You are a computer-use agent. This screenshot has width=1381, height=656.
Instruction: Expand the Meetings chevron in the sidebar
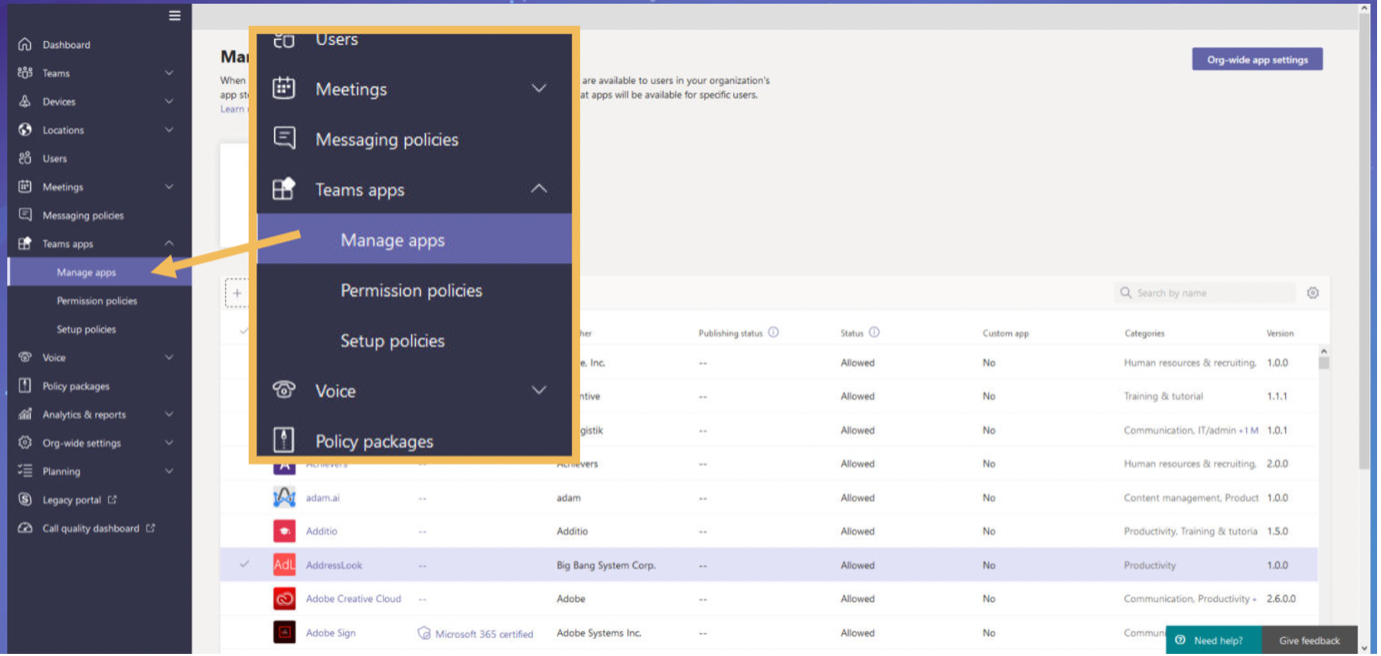tap(169, 187)
